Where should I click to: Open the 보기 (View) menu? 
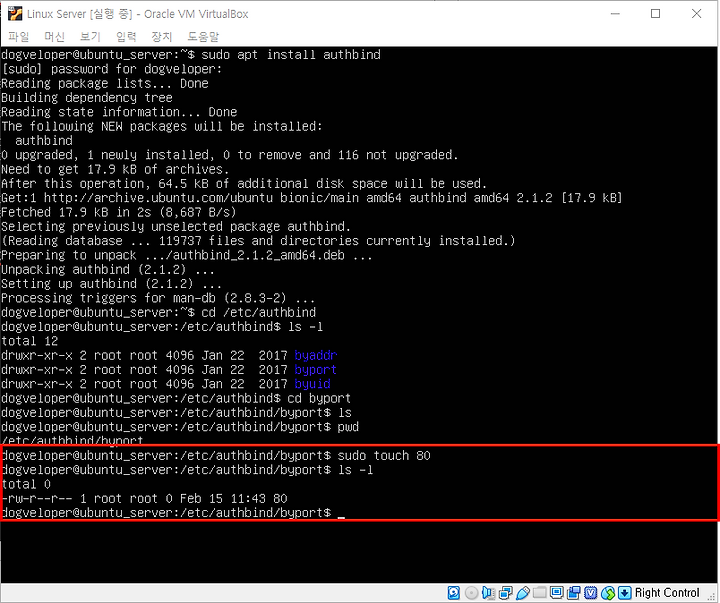tap(90, 36)
